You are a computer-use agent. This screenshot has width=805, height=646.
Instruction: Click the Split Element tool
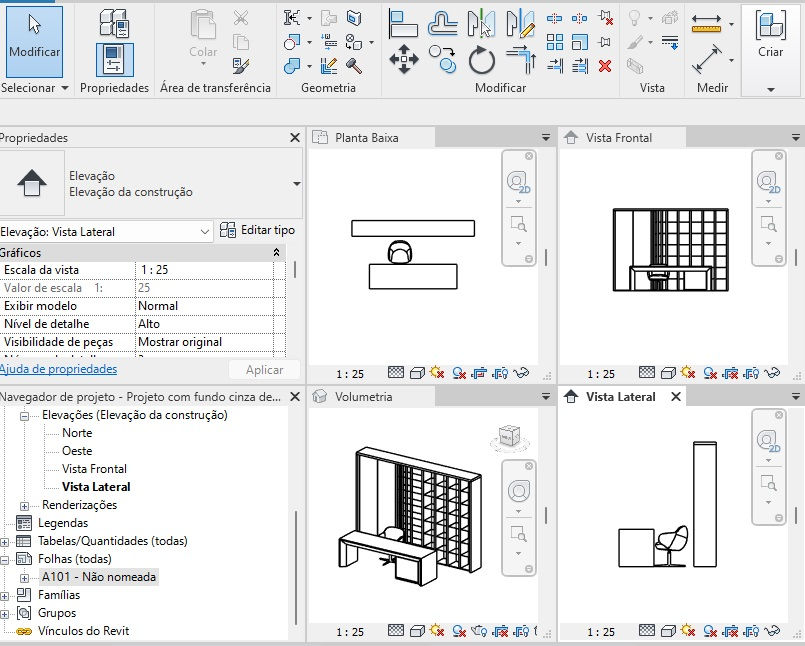(x=554, y=19)
